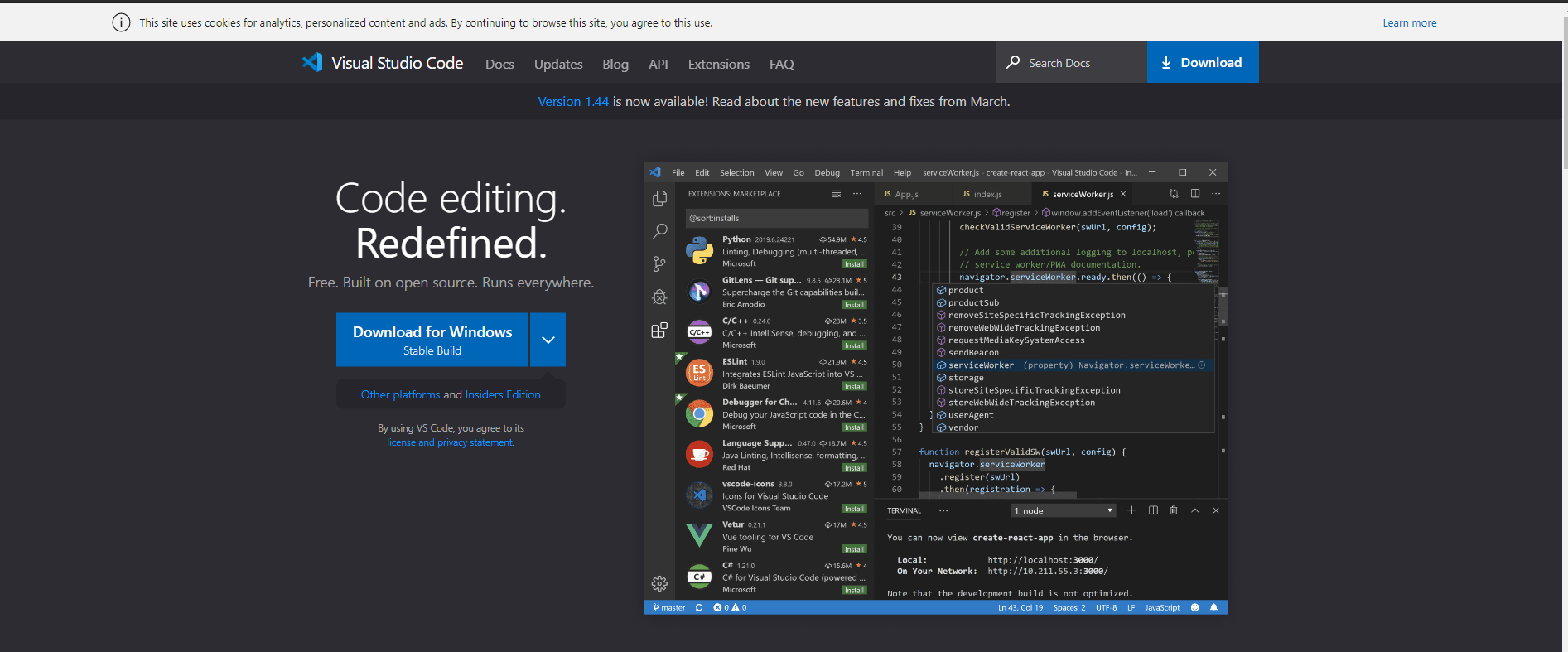The height and width of the screenshot is (652, 1568).
Task: Click the Download button in the top bar
Action: coord(1203,62)
